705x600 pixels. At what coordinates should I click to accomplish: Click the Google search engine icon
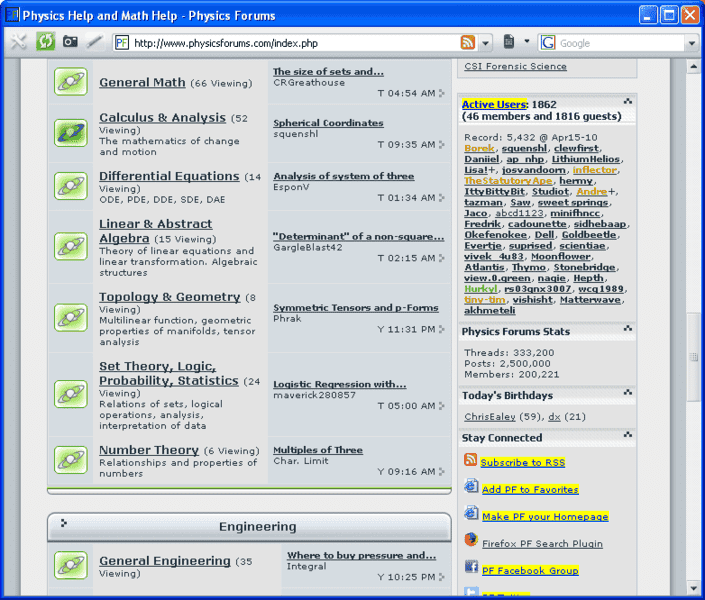click(548, 43)
